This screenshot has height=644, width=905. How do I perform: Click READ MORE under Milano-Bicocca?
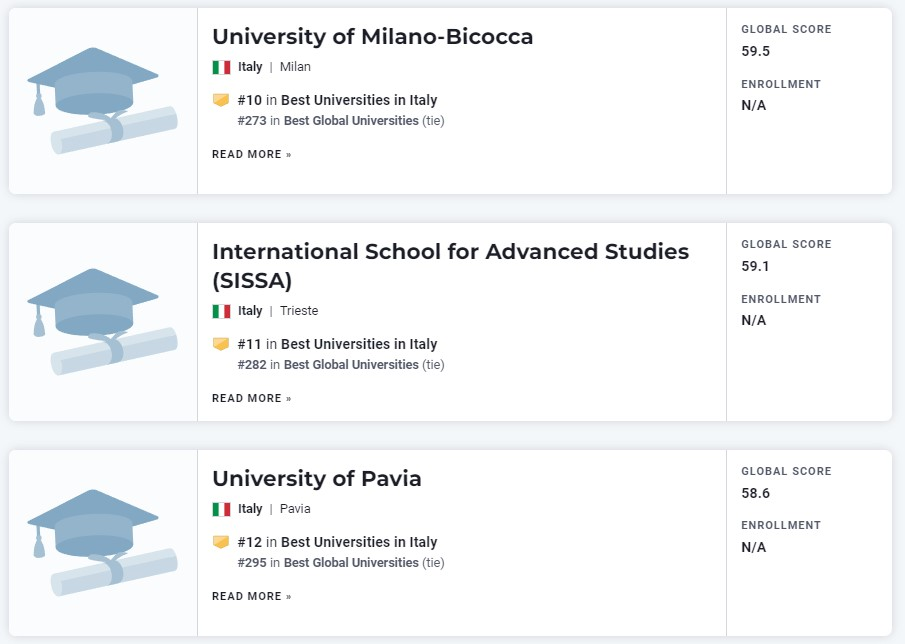(x=252, y=155)
